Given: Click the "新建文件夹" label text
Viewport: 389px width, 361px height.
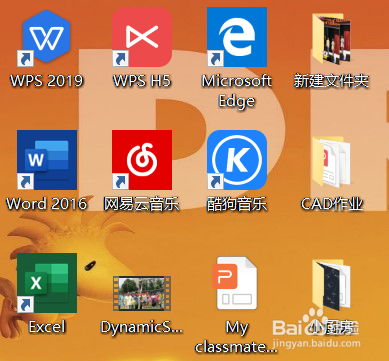Looking at the screenshot, I should point(331,81).
